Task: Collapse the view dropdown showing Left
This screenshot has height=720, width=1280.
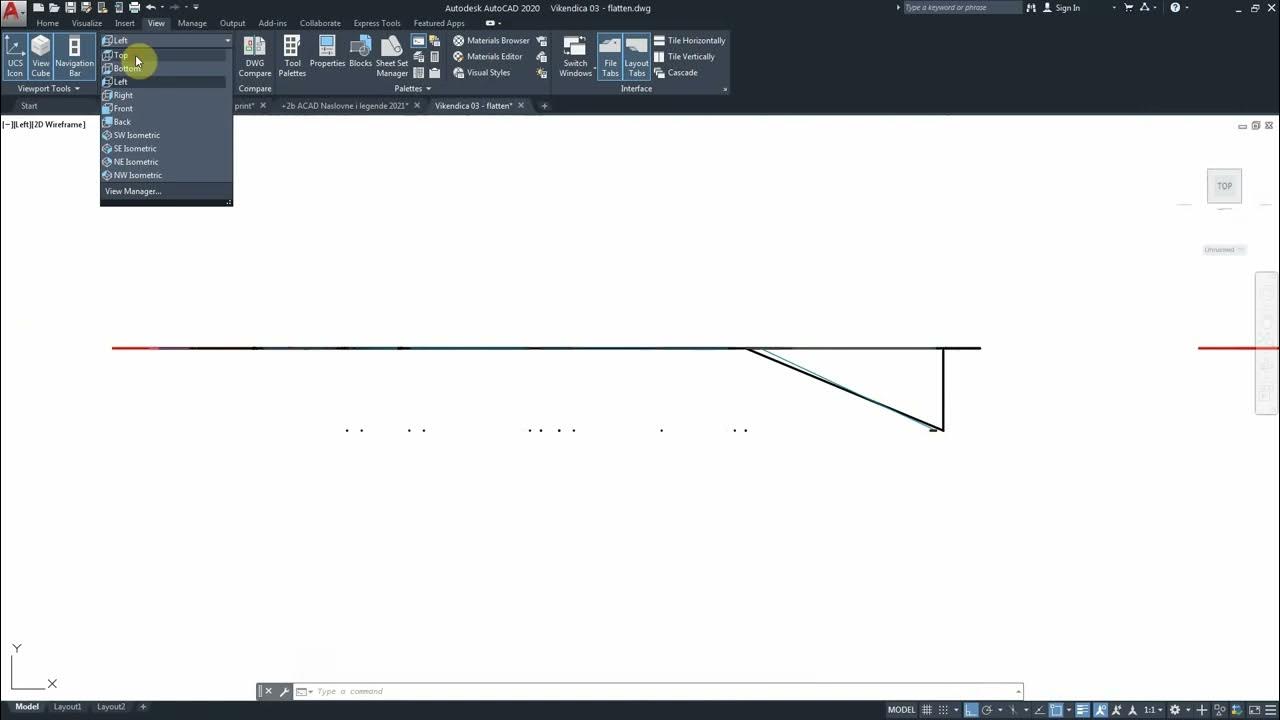Action: (x=166, y=40)
